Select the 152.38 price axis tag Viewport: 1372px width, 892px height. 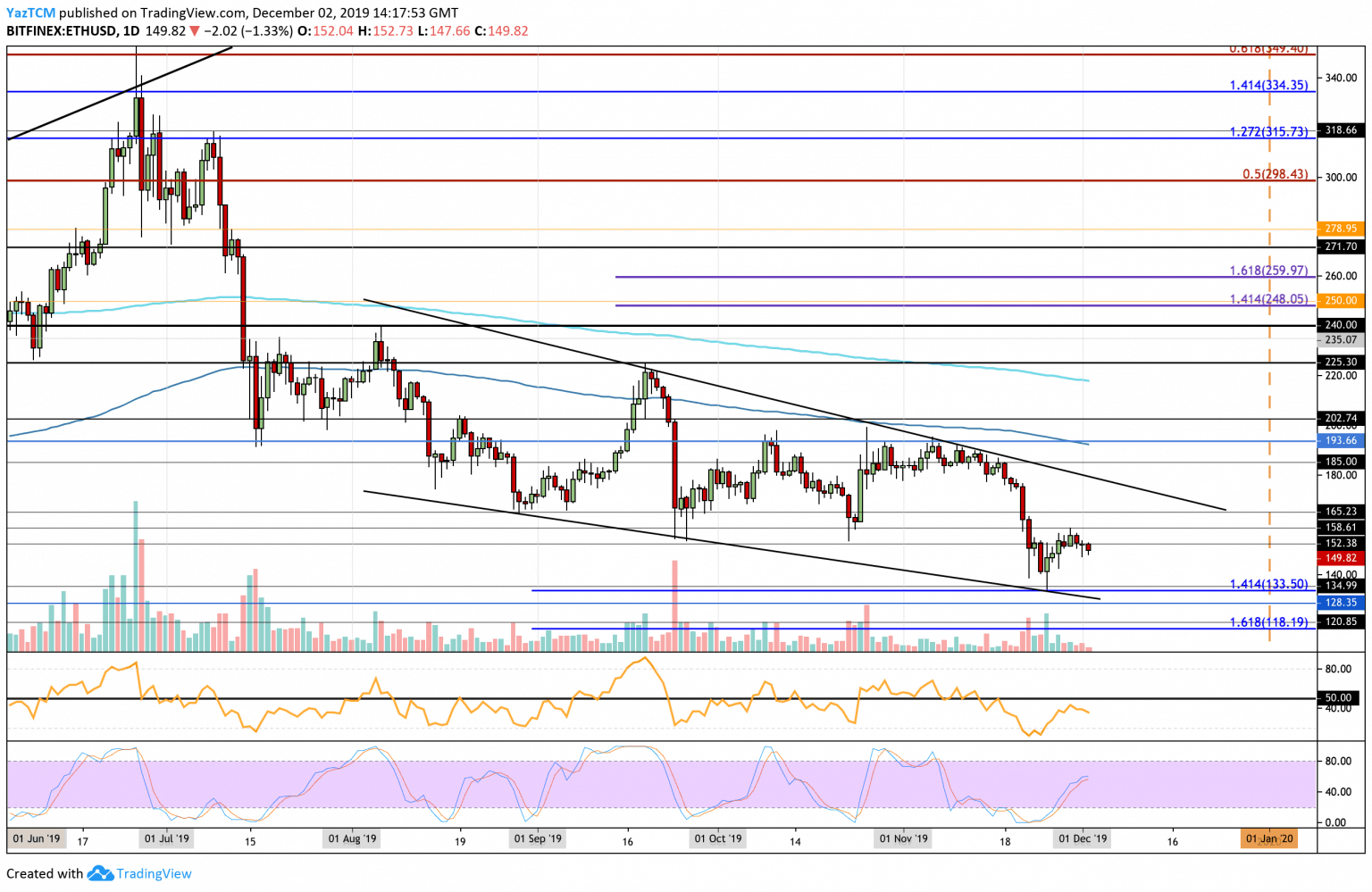[x=1341, y=543]
